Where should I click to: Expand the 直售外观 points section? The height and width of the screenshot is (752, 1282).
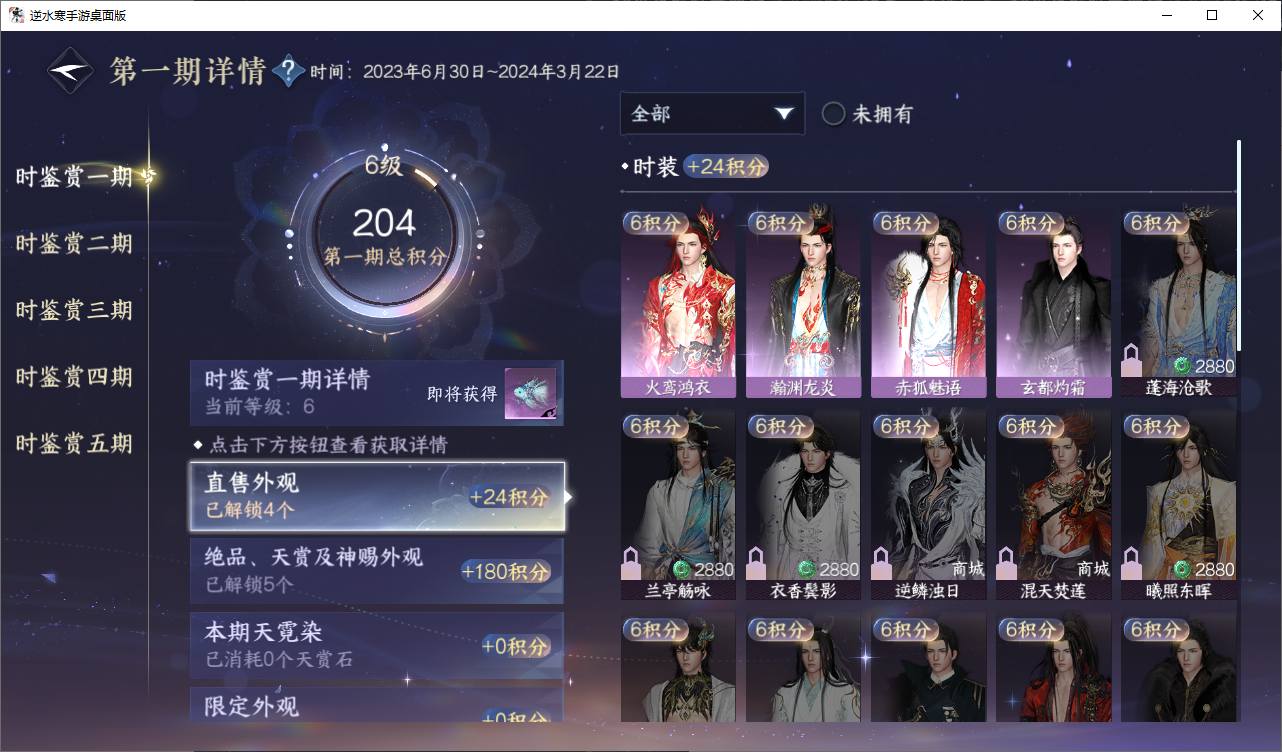point(377,496)
